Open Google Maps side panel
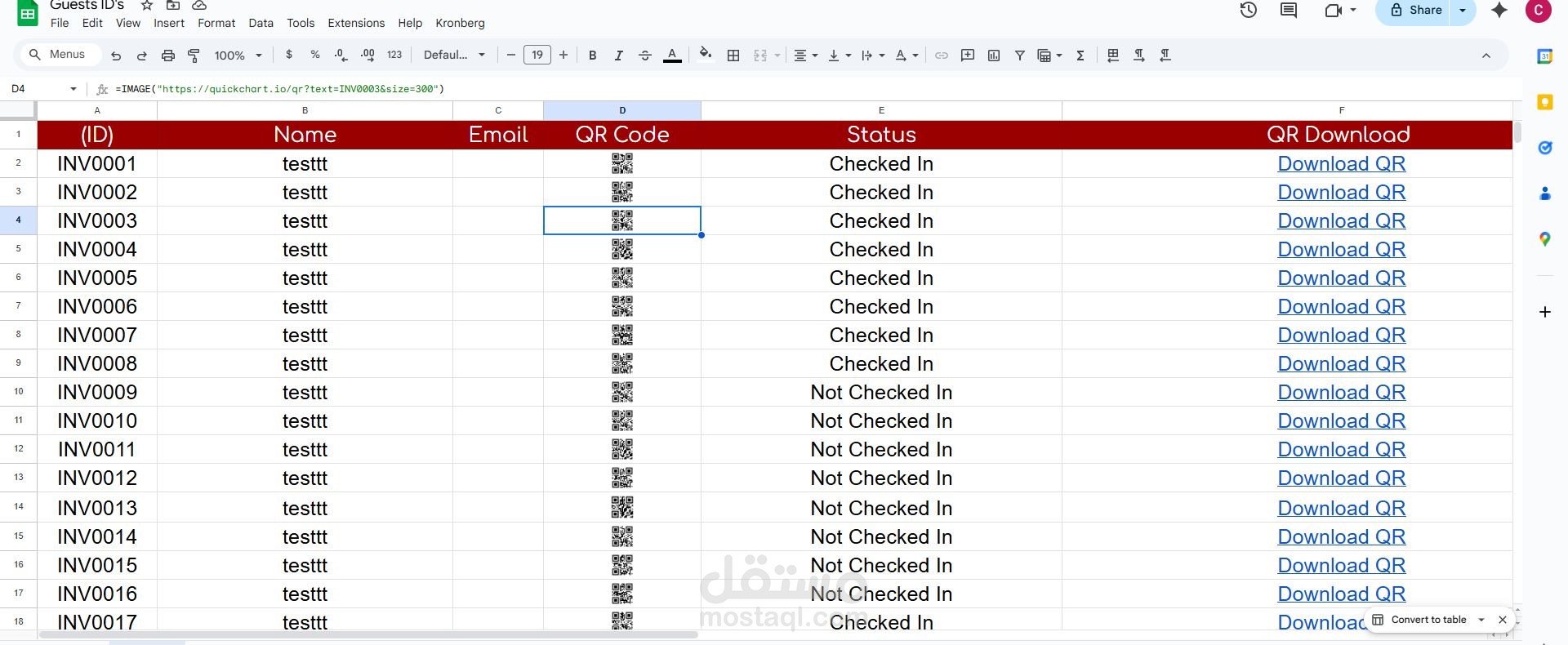Viewport: 1568px width, 645px height. (1544, 239)
